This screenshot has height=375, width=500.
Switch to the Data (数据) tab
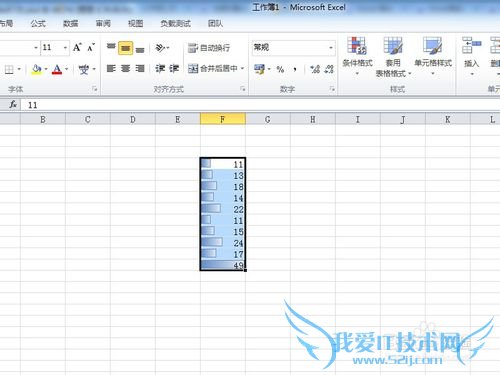click(71, 24)
